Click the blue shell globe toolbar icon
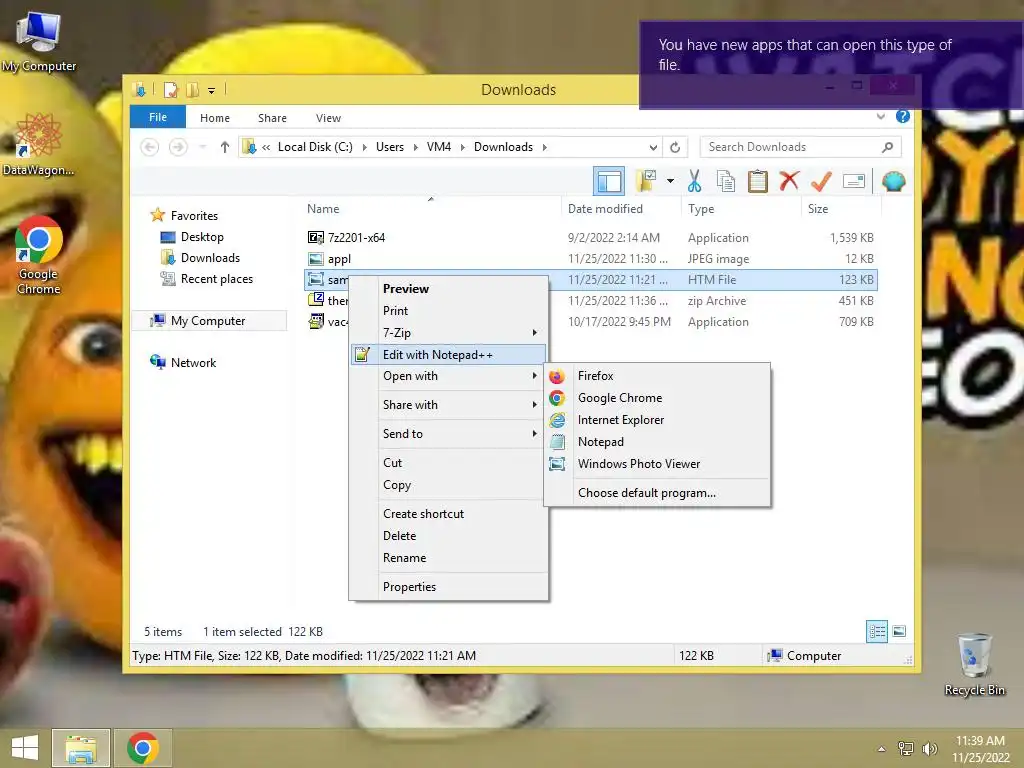The width and height of the screenshot is (1024, 768). [893, 181]
